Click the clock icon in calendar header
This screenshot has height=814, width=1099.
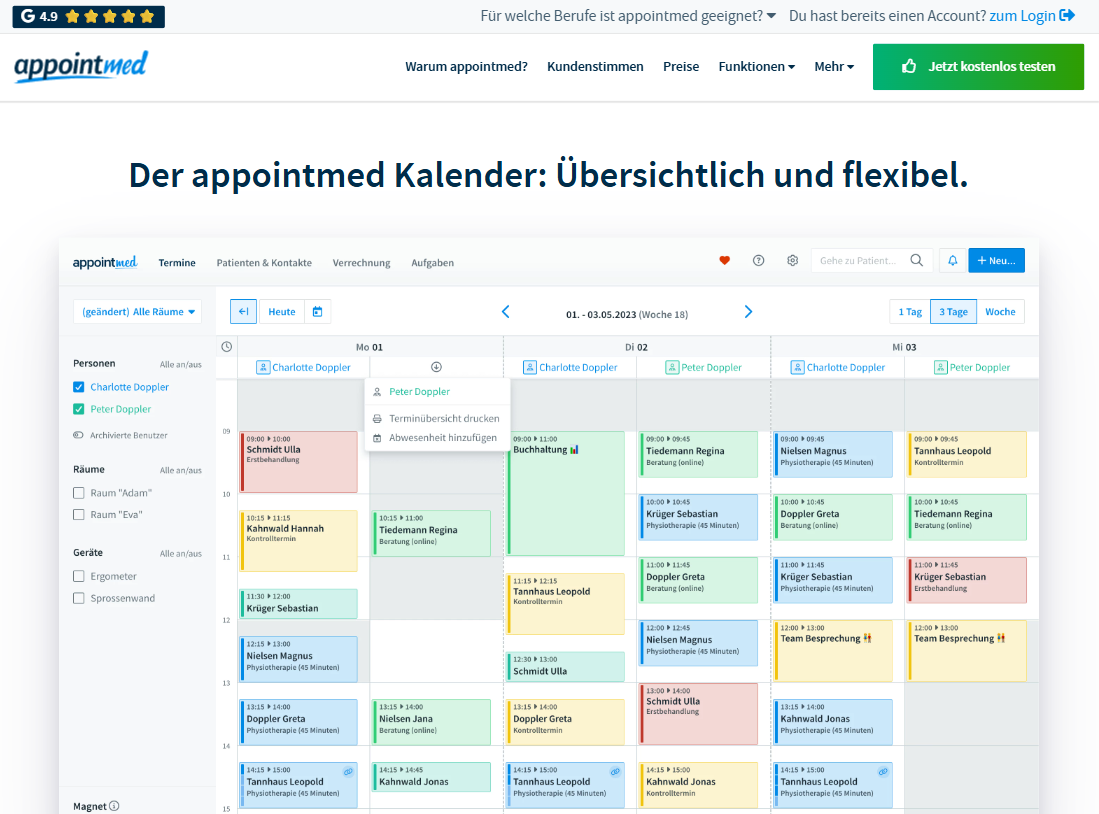226,346
